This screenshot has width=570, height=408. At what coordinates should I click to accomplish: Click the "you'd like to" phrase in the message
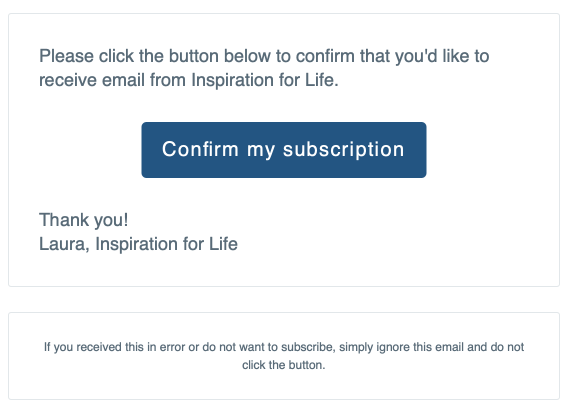(x=442, y=57)
